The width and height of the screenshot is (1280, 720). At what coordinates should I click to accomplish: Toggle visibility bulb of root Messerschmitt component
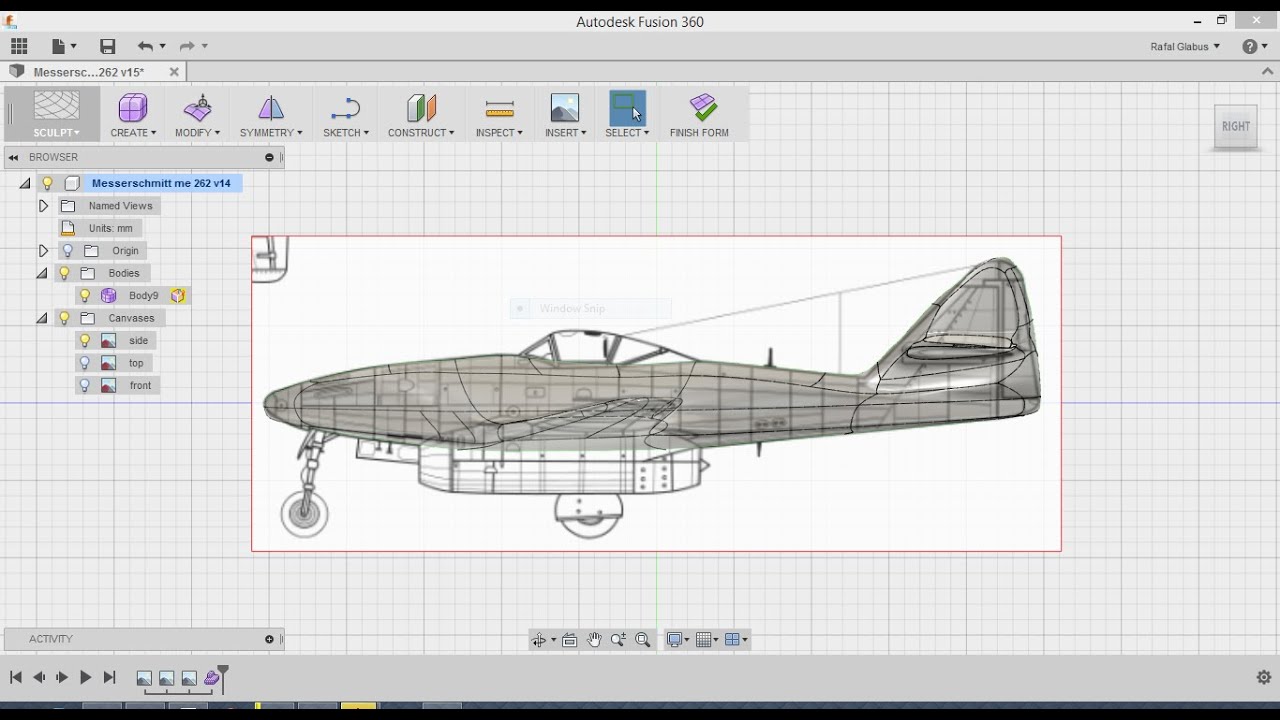[47, 183]
